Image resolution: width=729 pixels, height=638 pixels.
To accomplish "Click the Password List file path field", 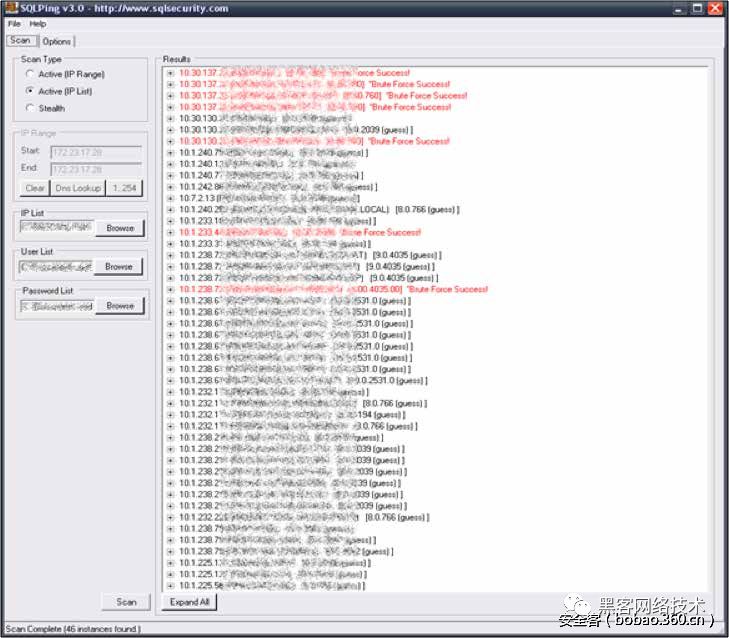I will [x=57, y=306].
